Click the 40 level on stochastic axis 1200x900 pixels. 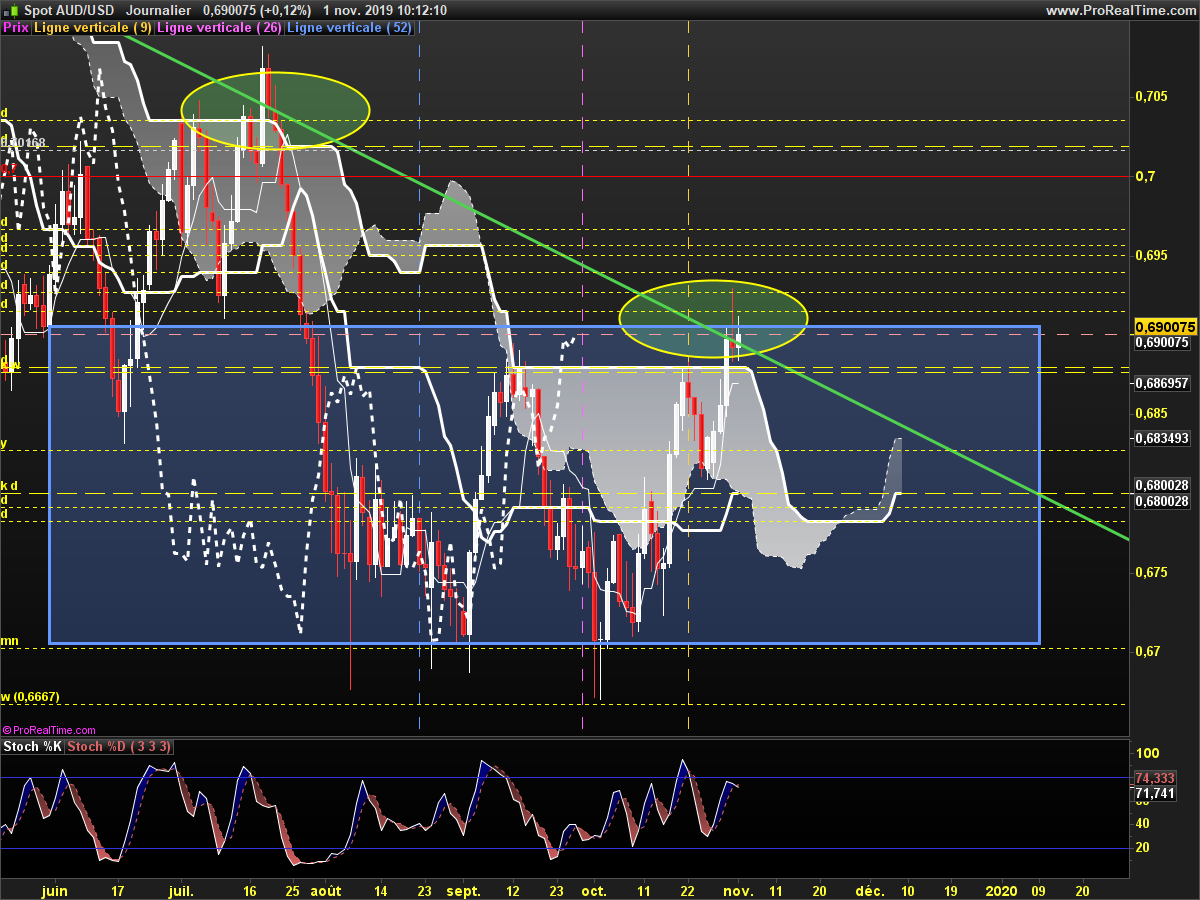click(x=1144, y=823)
